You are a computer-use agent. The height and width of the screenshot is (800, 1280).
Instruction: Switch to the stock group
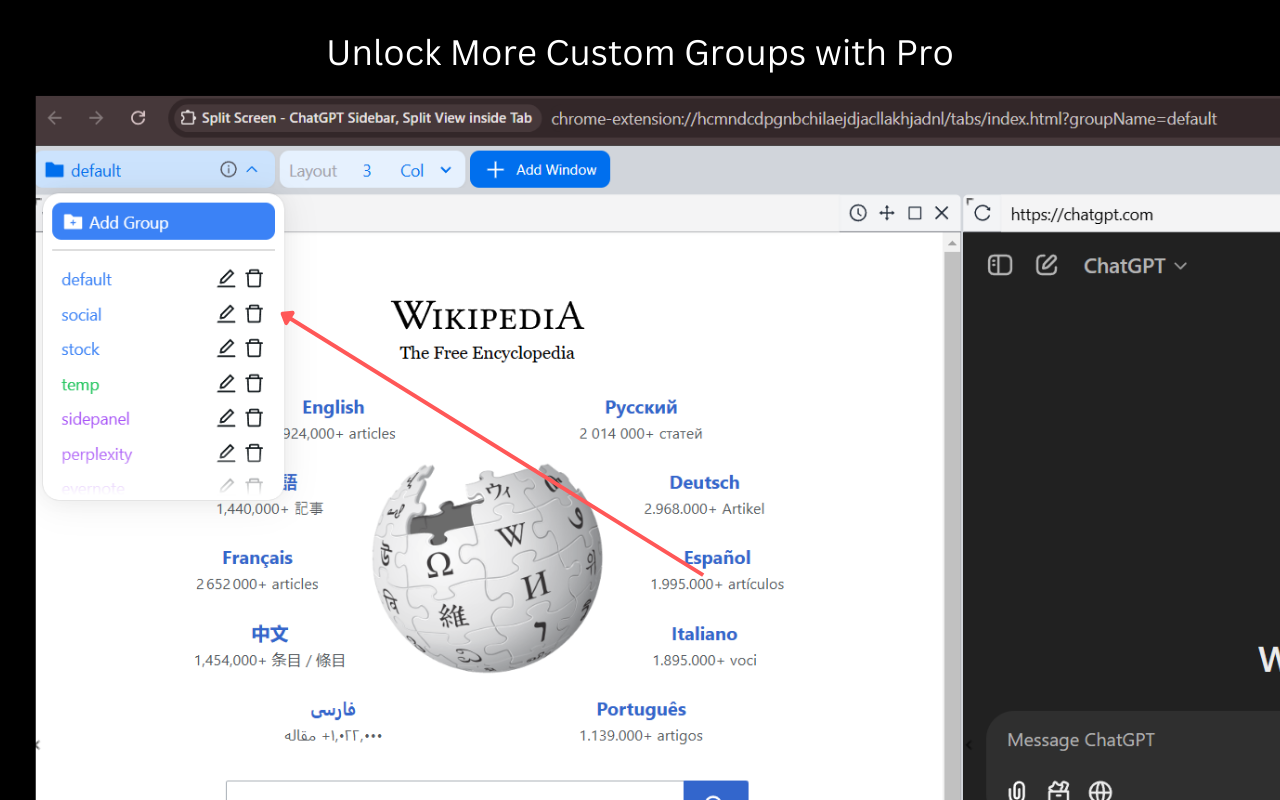coord(80,350)
